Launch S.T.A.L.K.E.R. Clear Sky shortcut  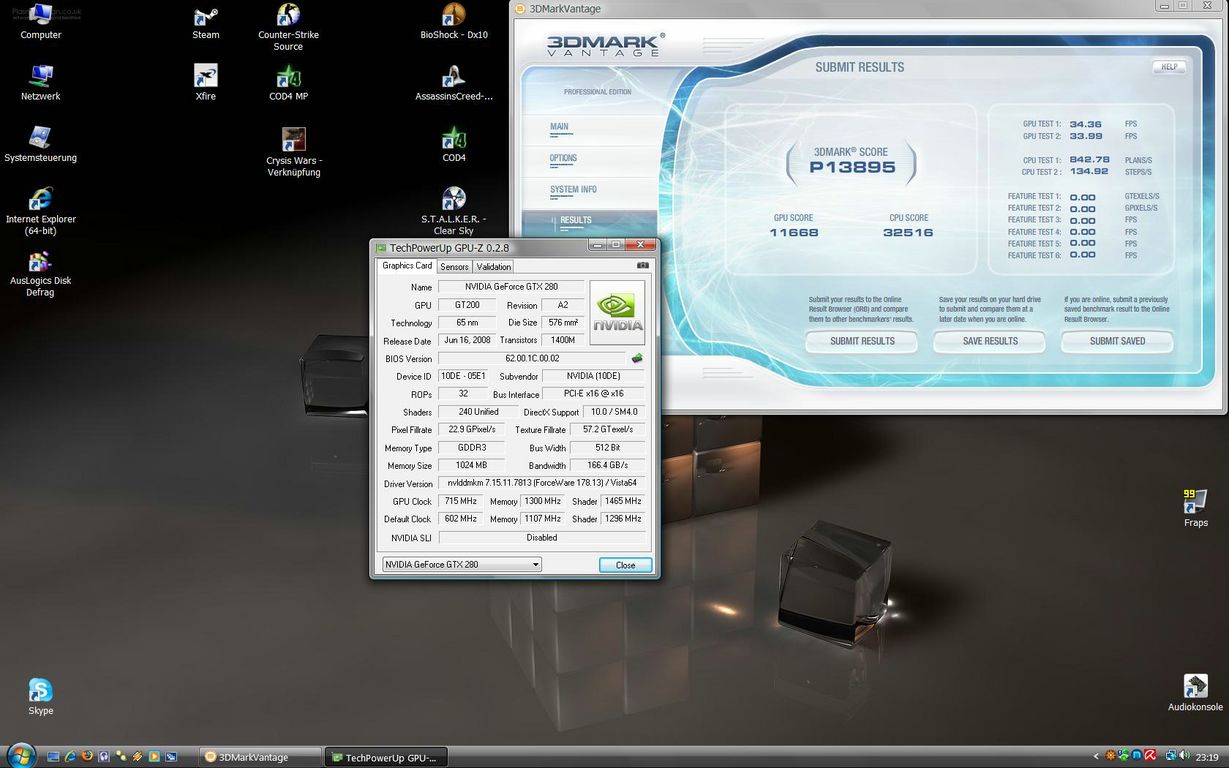point(454,211)
